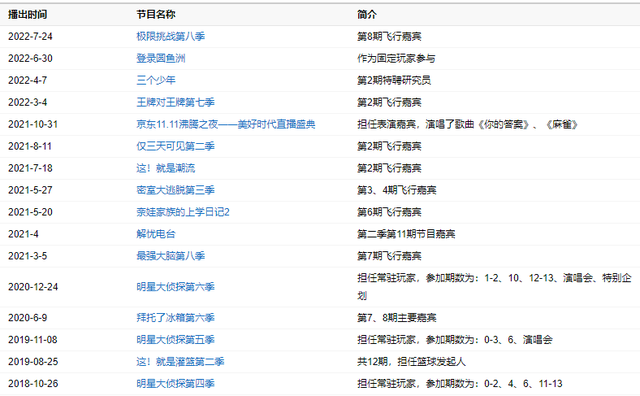Select the date 2022-7-24
The width and height of the screenshot is (640, 396).
pos(30,37)
